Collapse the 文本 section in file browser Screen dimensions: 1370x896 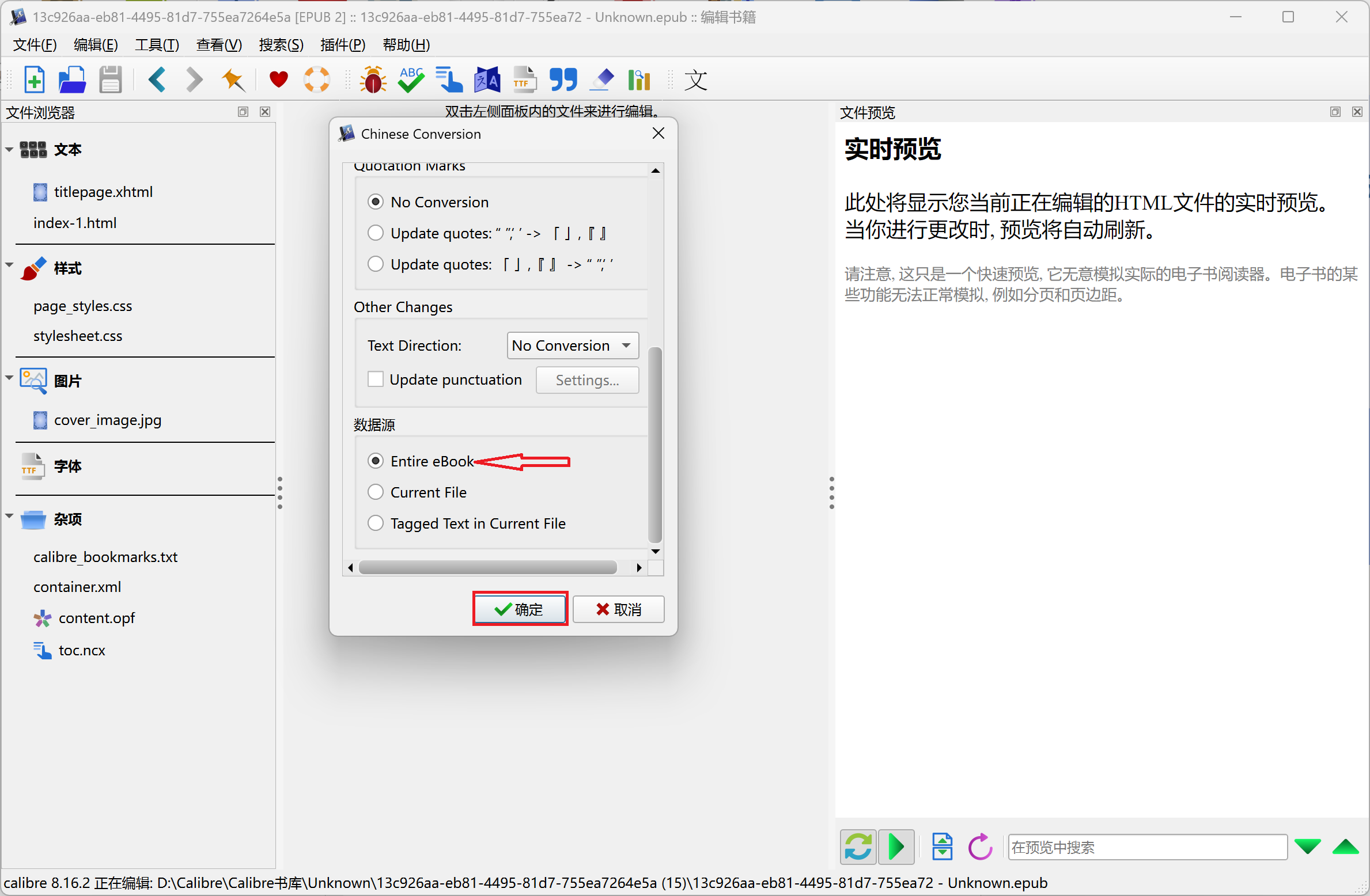tap(9, 150)
